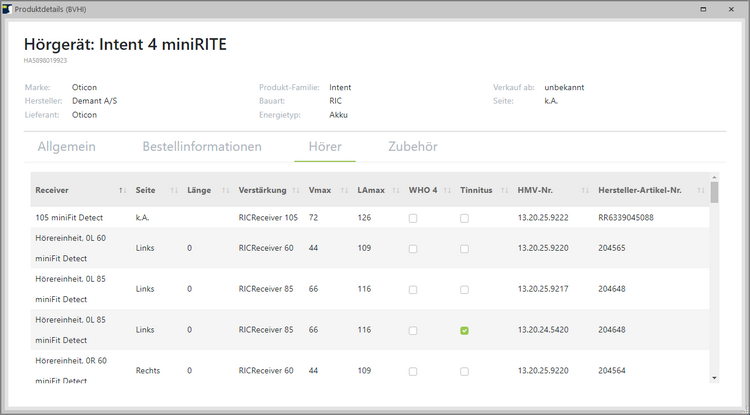Untick the checked Tinnitus box for HMV 13.20.24.5420
750x415 pixels.
point(464,330)
